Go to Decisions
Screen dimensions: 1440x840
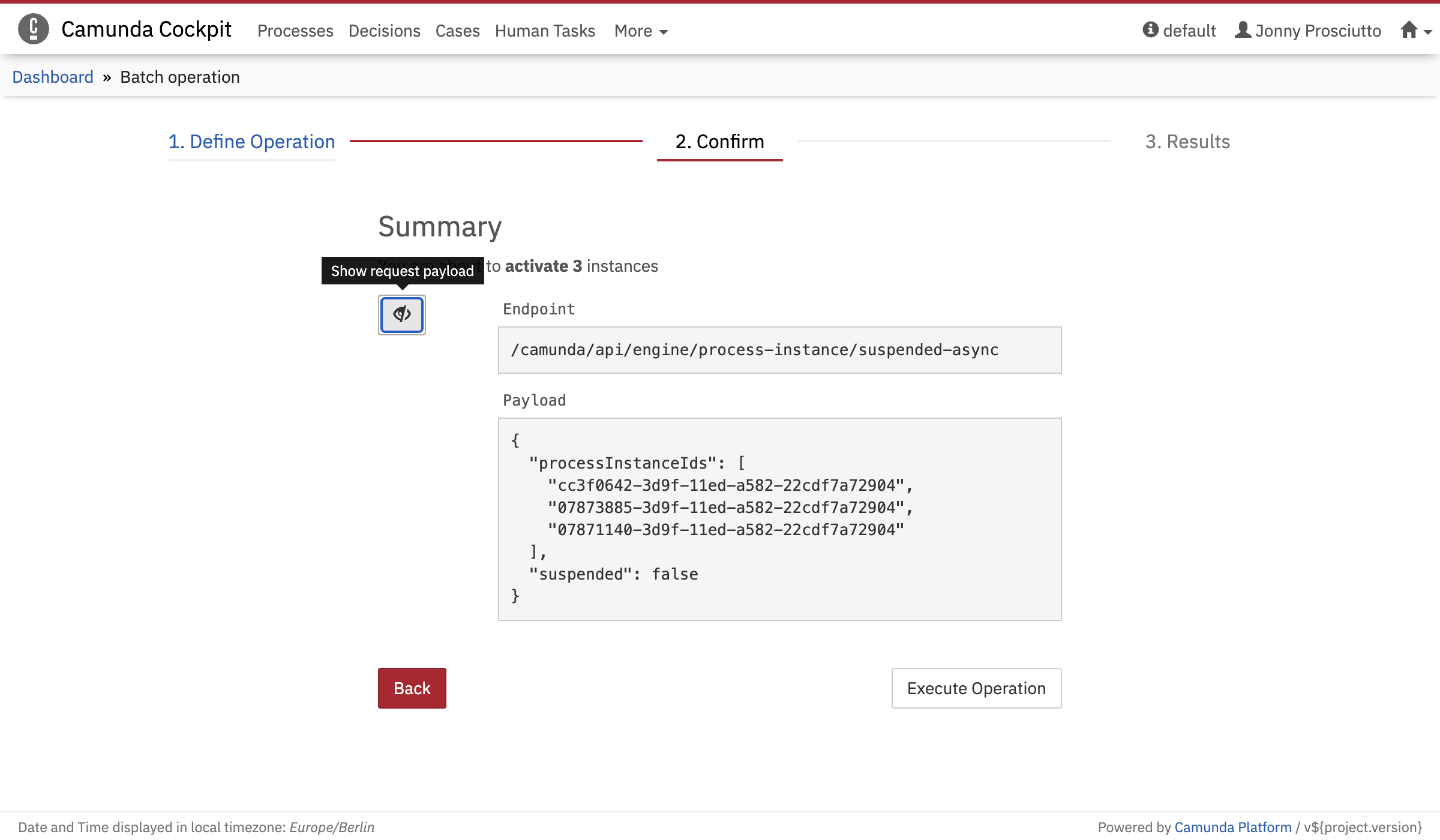[x=384, y=31]
